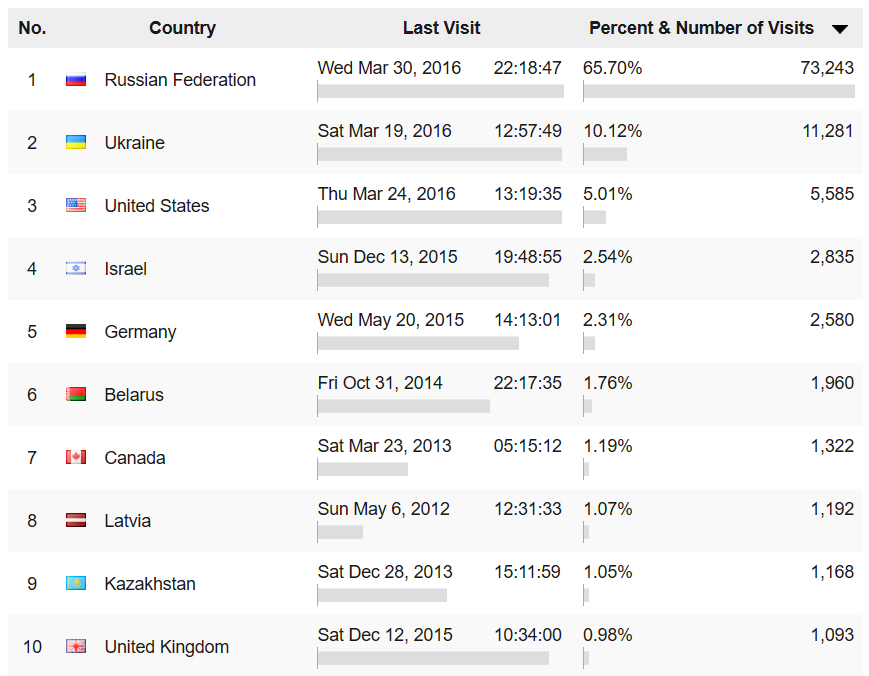Select the Russian Federation country name

pyautogui.click(x=180, y=80)
